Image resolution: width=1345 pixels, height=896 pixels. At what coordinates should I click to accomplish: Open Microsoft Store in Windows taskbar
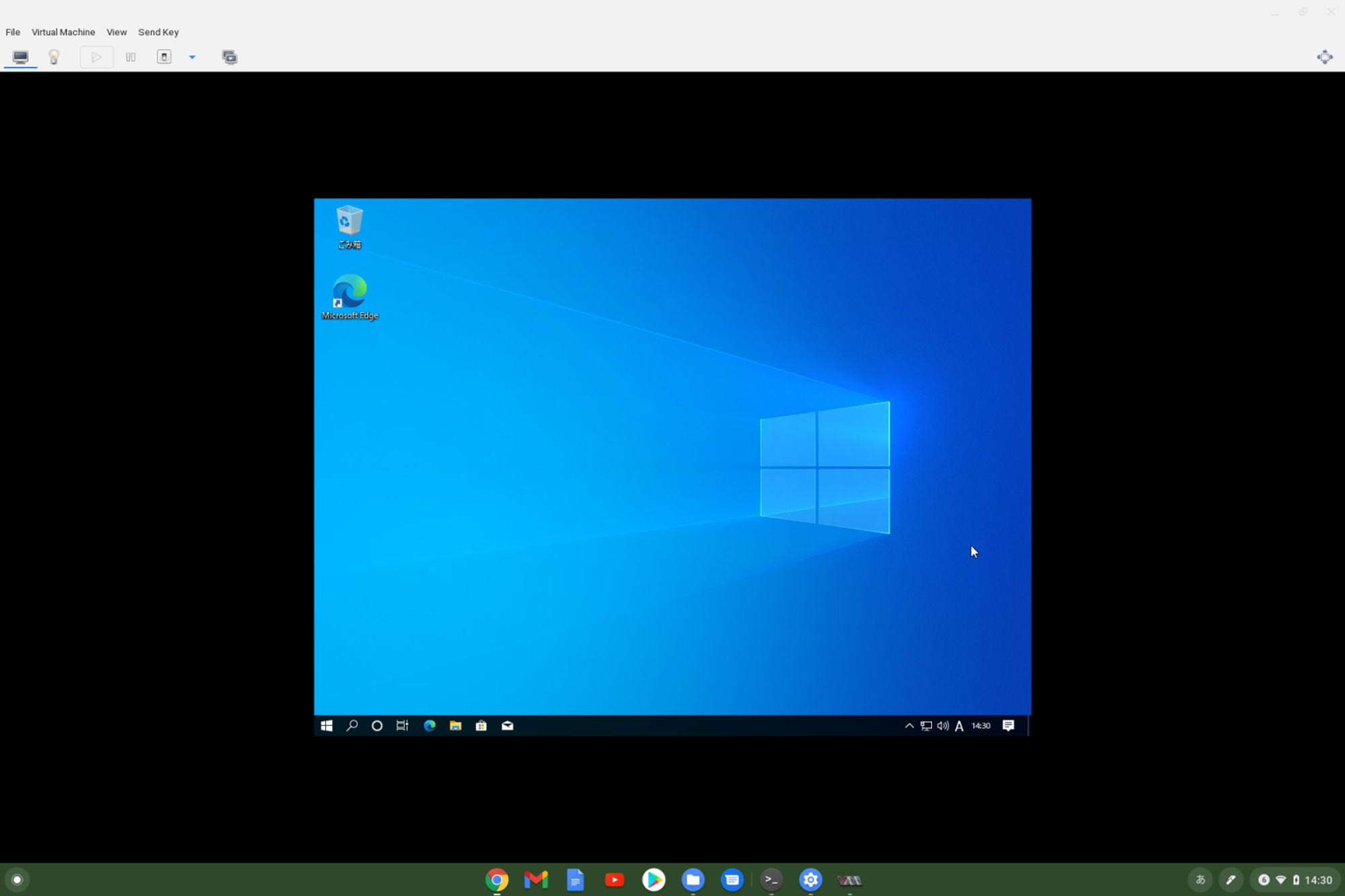tap(482, 725)
